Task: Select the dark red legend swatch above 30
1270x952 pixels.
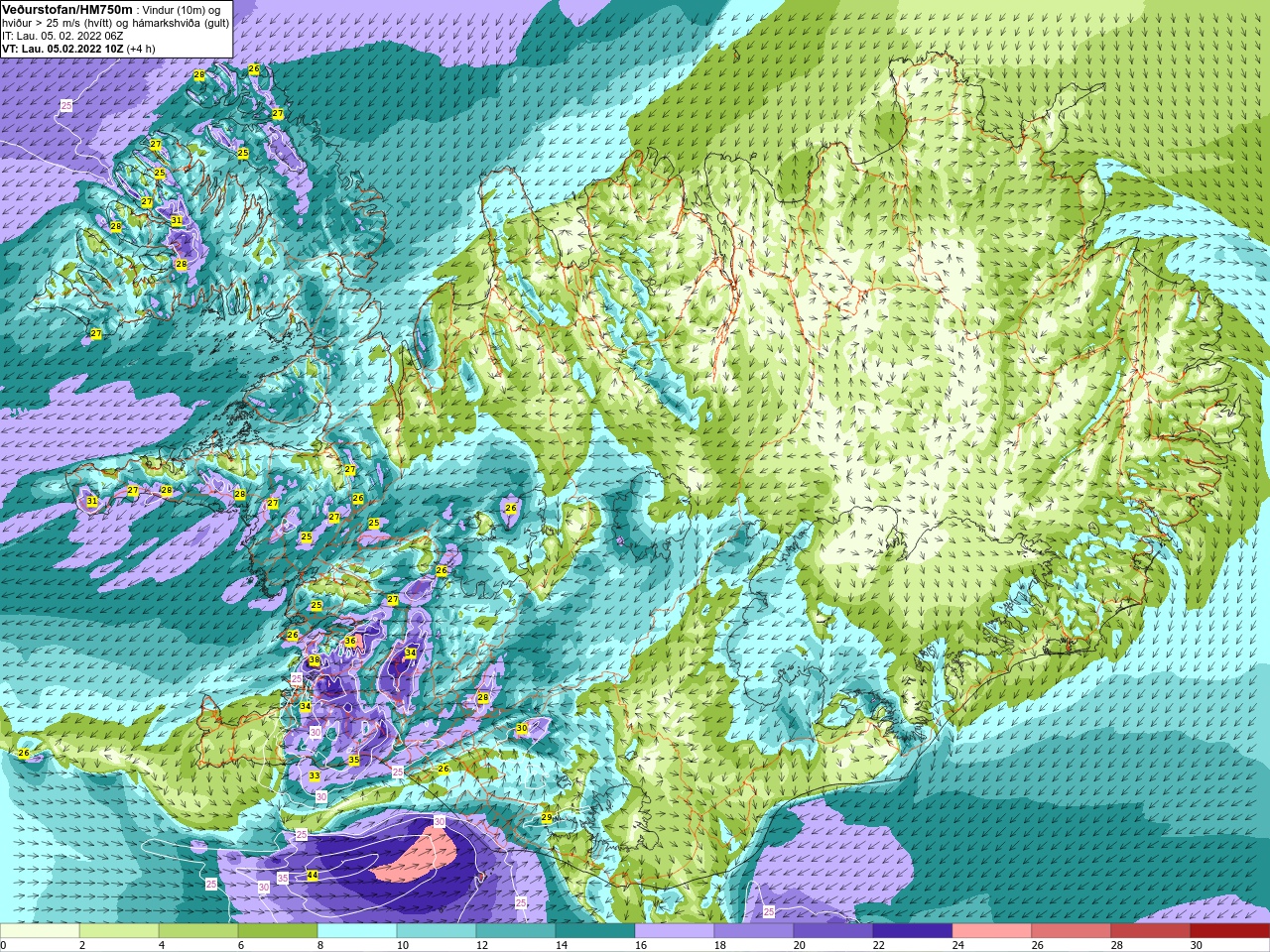Action: 1230,930
